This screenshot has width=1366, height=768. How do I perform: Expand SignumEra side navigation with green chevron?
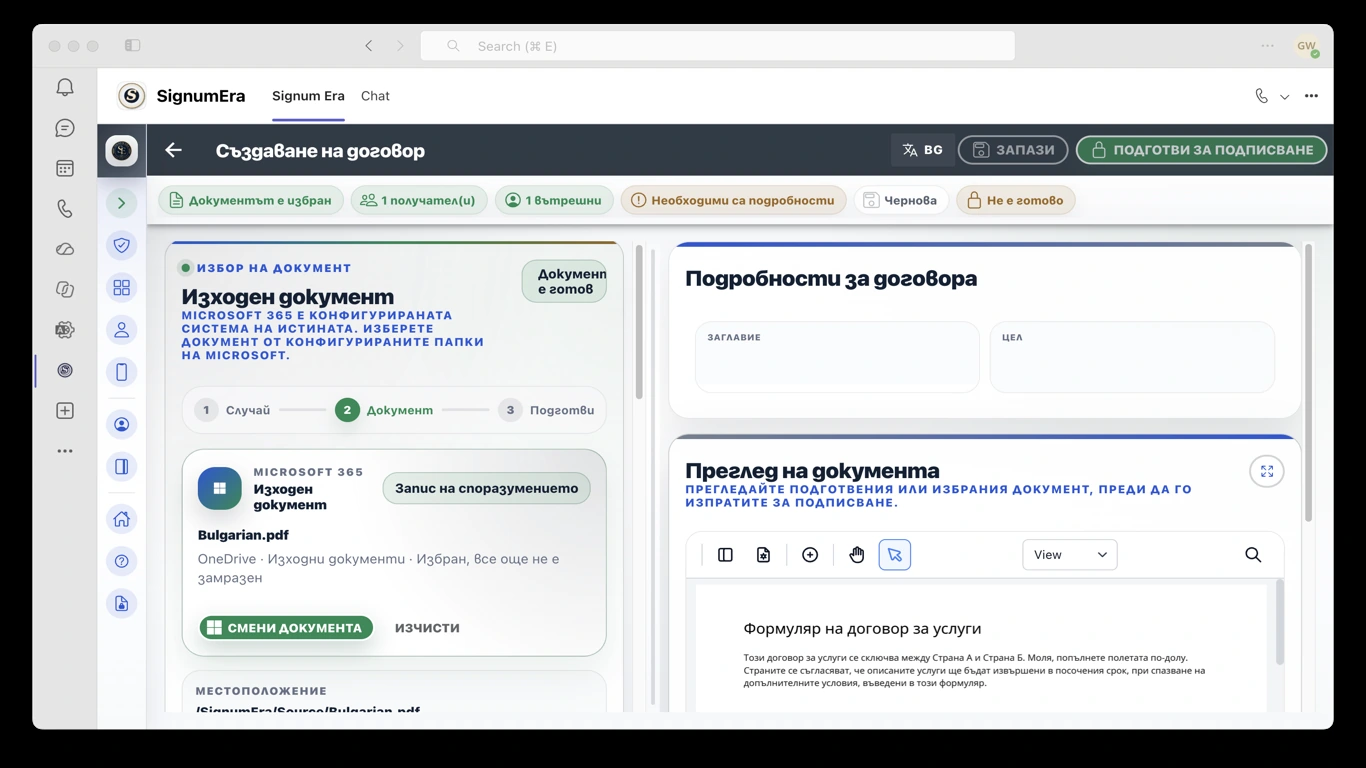122,203
